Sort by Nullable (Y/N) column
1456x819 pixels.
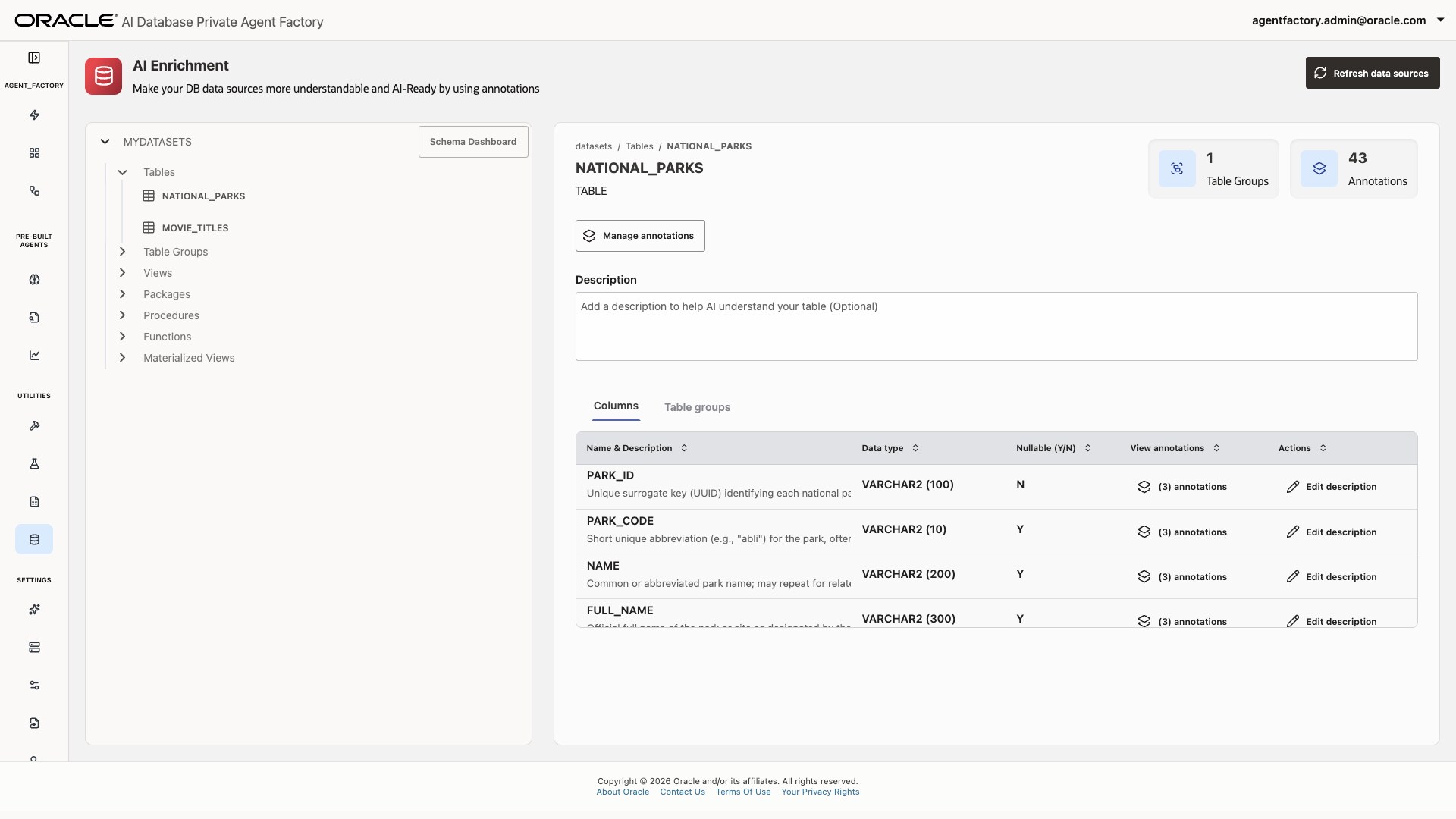[1087, 448]
